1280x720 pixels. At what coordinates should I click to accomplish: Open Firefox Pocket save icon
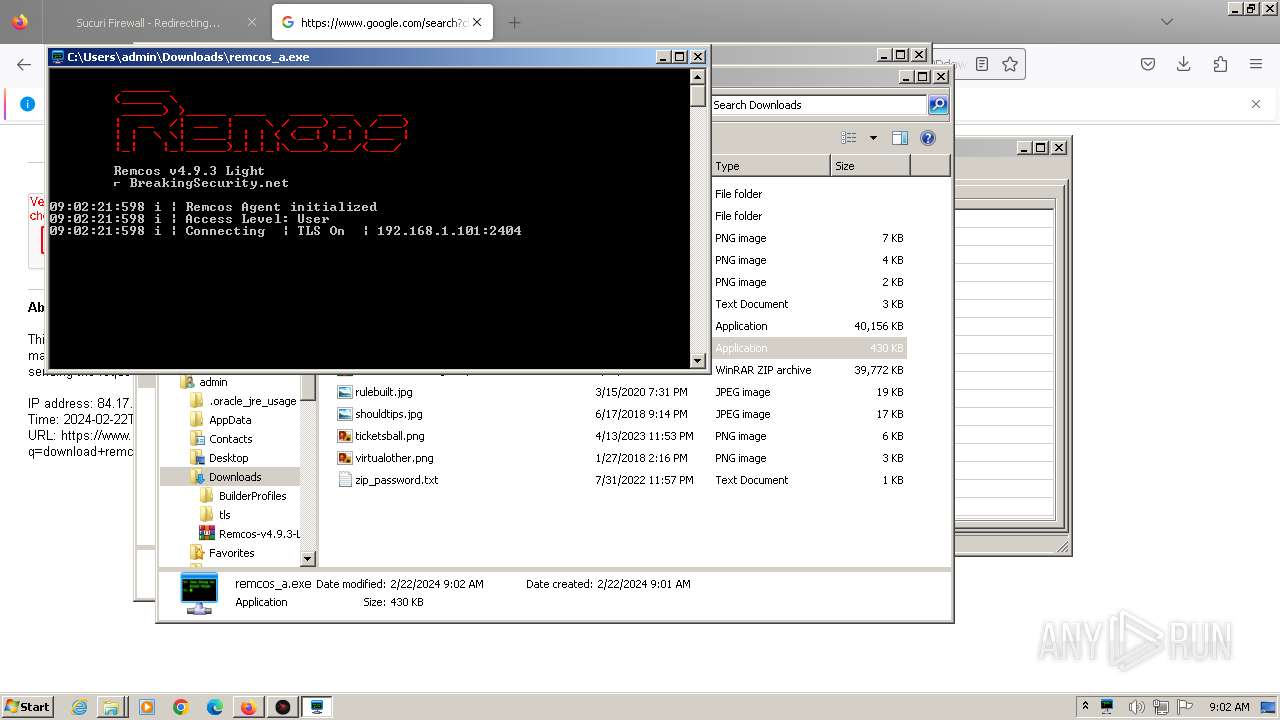pos(1148,64)
